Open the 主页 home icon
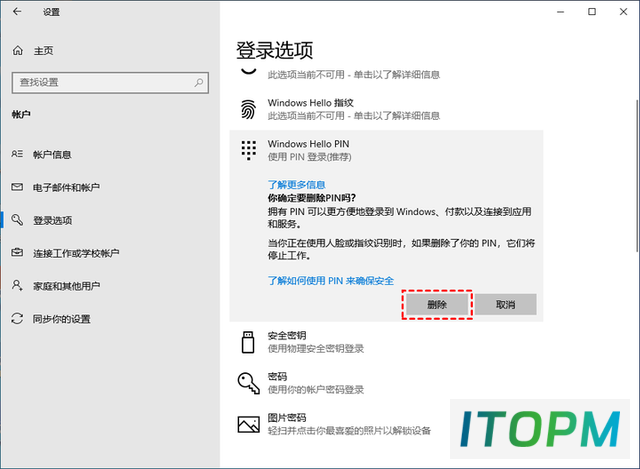640x469 pixels. 18,51
